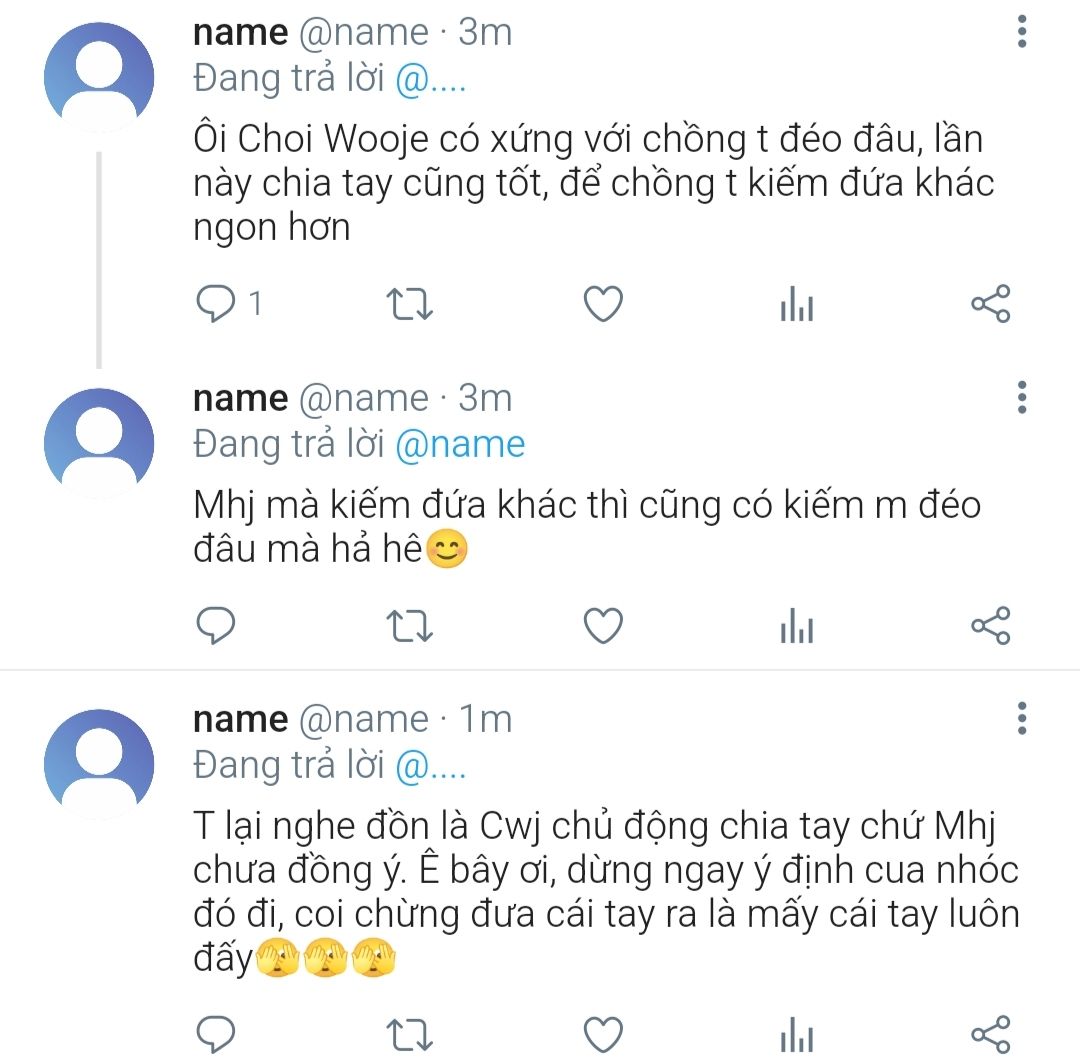Like the tweet starting "Mhj mà kiếm"

(603, 626)
